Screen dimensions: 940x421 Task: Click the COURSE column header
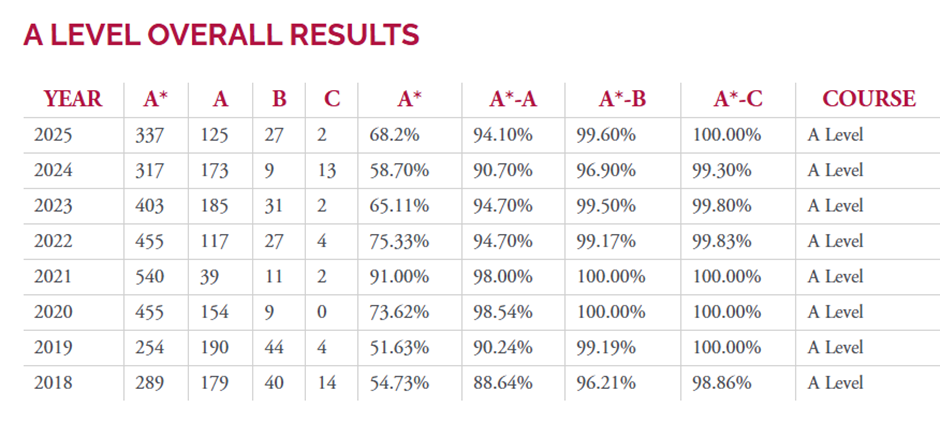coord(868,99)
